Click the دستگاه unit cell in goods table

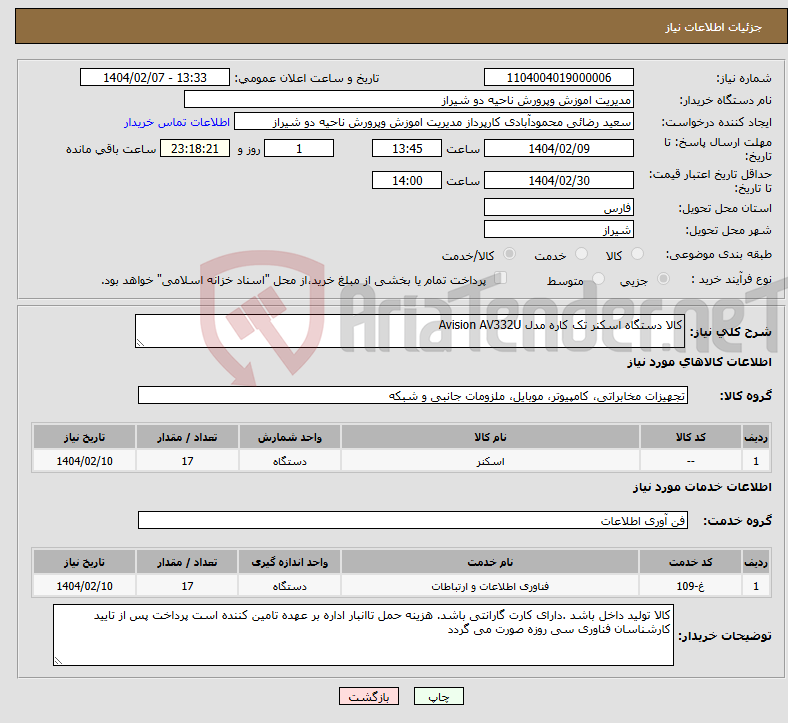click(289, 461)
